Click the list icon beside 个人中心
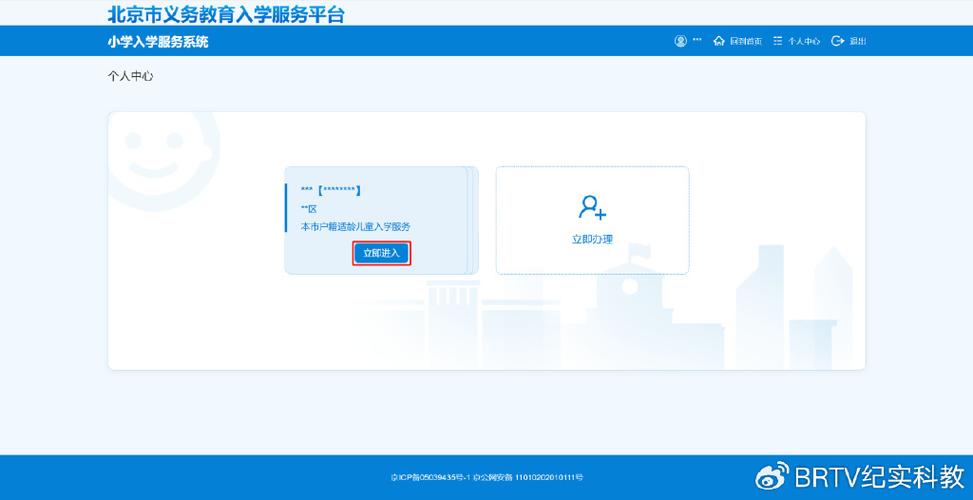The width and height of the screenshot is (973, 500). [x=777, y=41]
